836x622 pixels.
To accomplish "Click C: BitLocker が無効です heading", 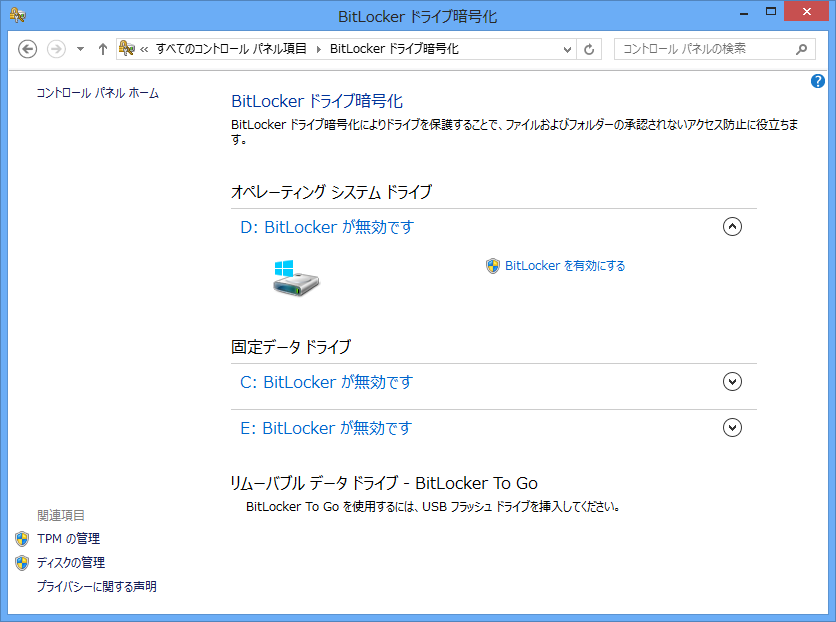I will point(326,382).
